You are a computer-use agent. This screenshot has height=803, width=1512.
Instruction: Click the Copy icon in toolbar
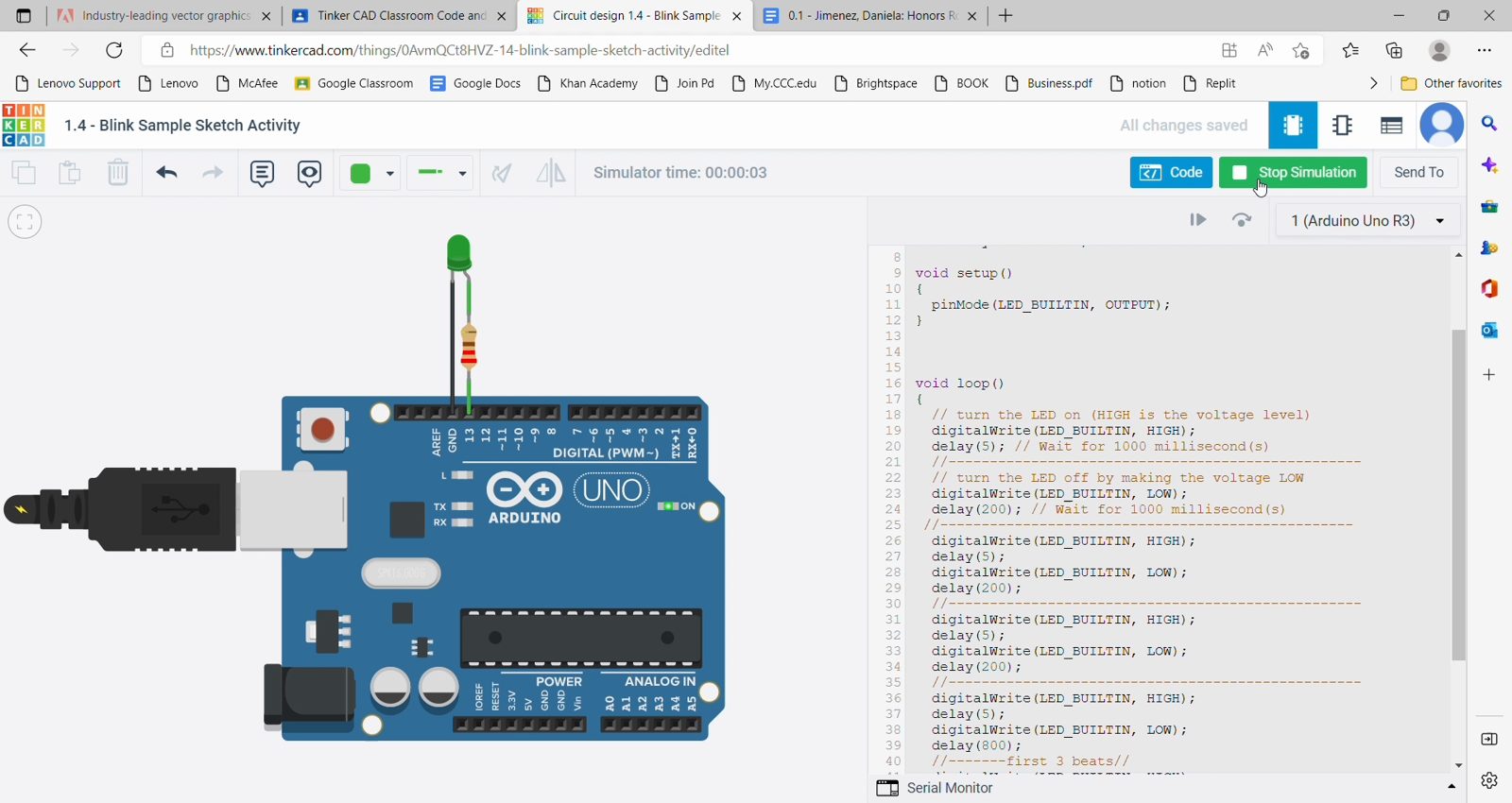pyautogui.click(x=24, y=173)
